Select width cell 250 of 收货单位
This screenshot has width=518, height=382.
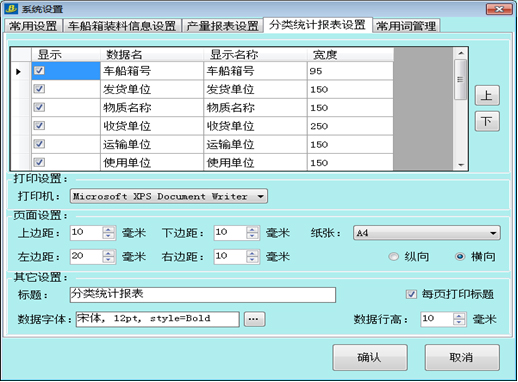pos(350,126)
